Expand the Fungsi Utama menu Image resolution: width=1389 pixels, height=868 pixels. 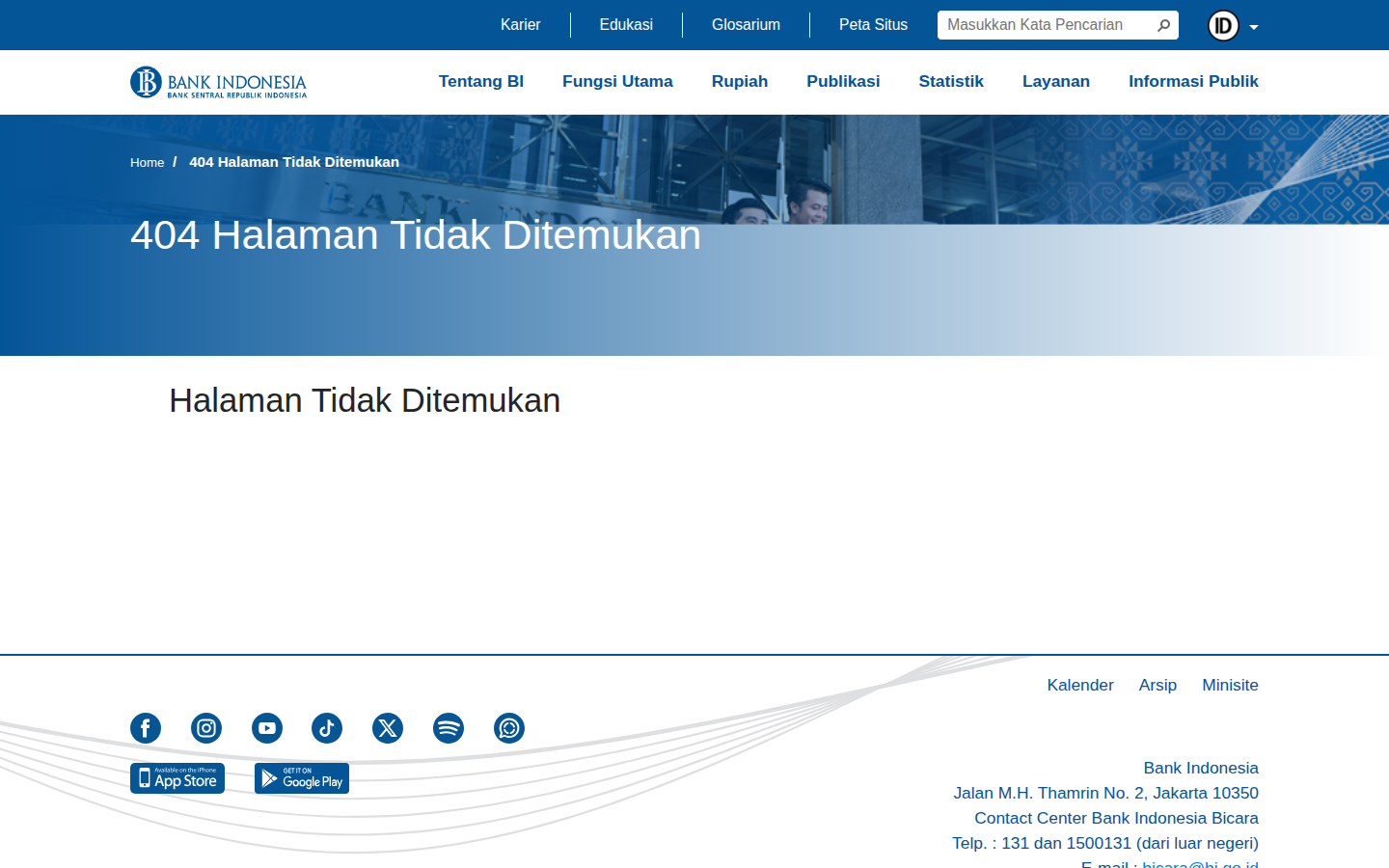[x=617, y=82]
